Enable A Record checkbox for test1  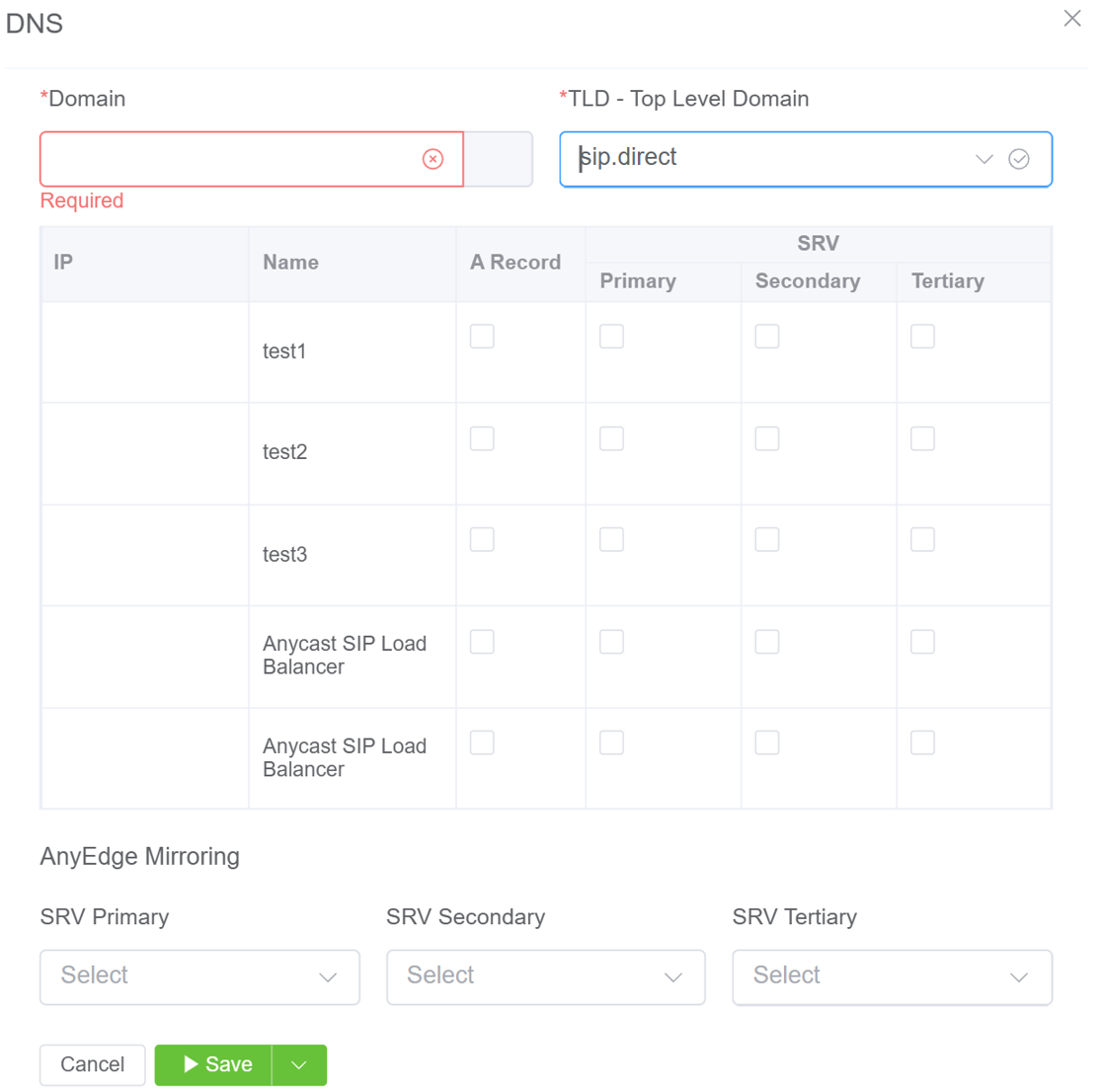click(482, 337)
